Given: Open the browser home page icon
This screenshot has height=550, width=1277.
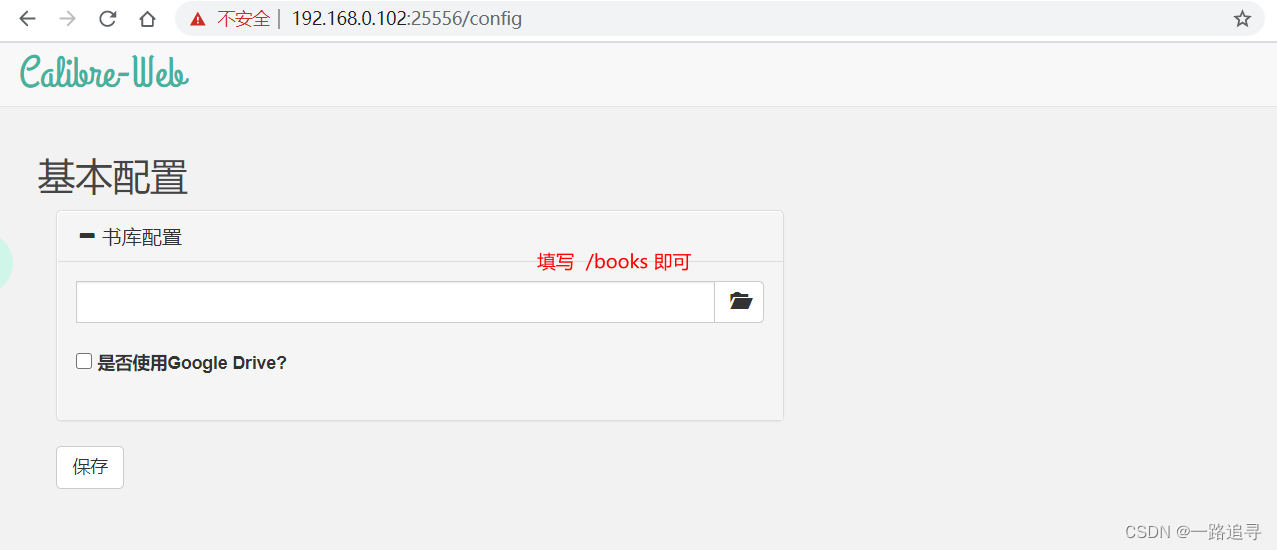Looking at the screenshot, I should (147, 19).
